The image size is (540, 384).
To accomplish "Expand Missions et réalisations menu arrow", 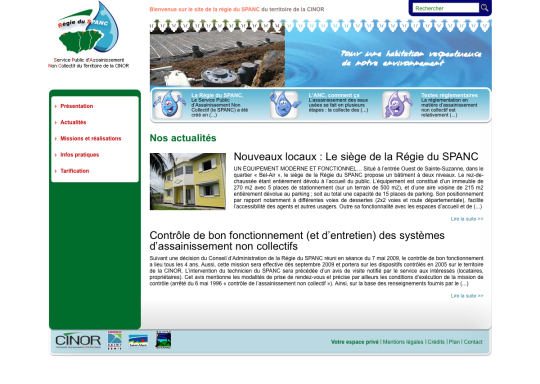I will tap(56, 139).
